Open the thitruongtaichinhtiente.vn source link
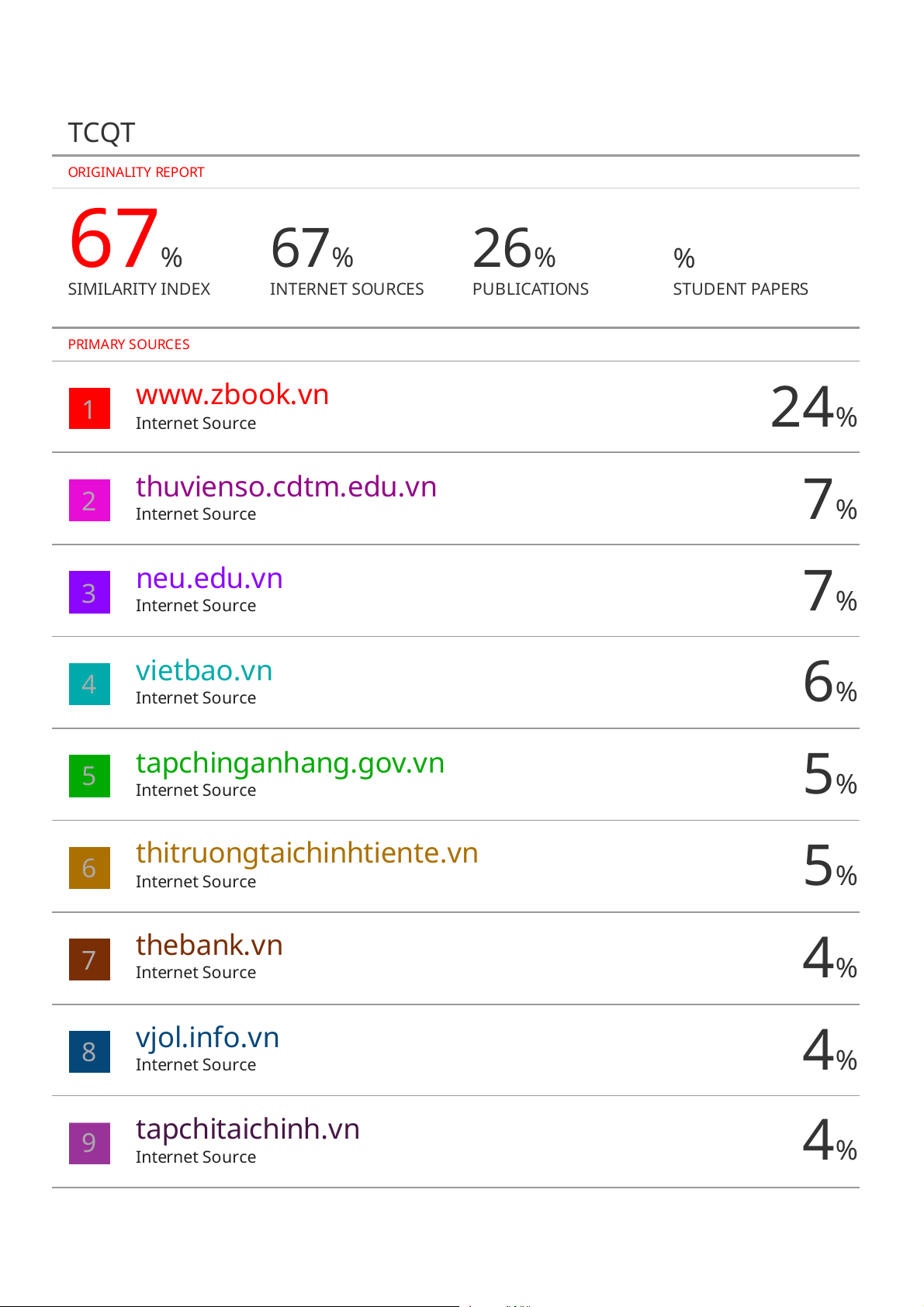 pos(306,853)
